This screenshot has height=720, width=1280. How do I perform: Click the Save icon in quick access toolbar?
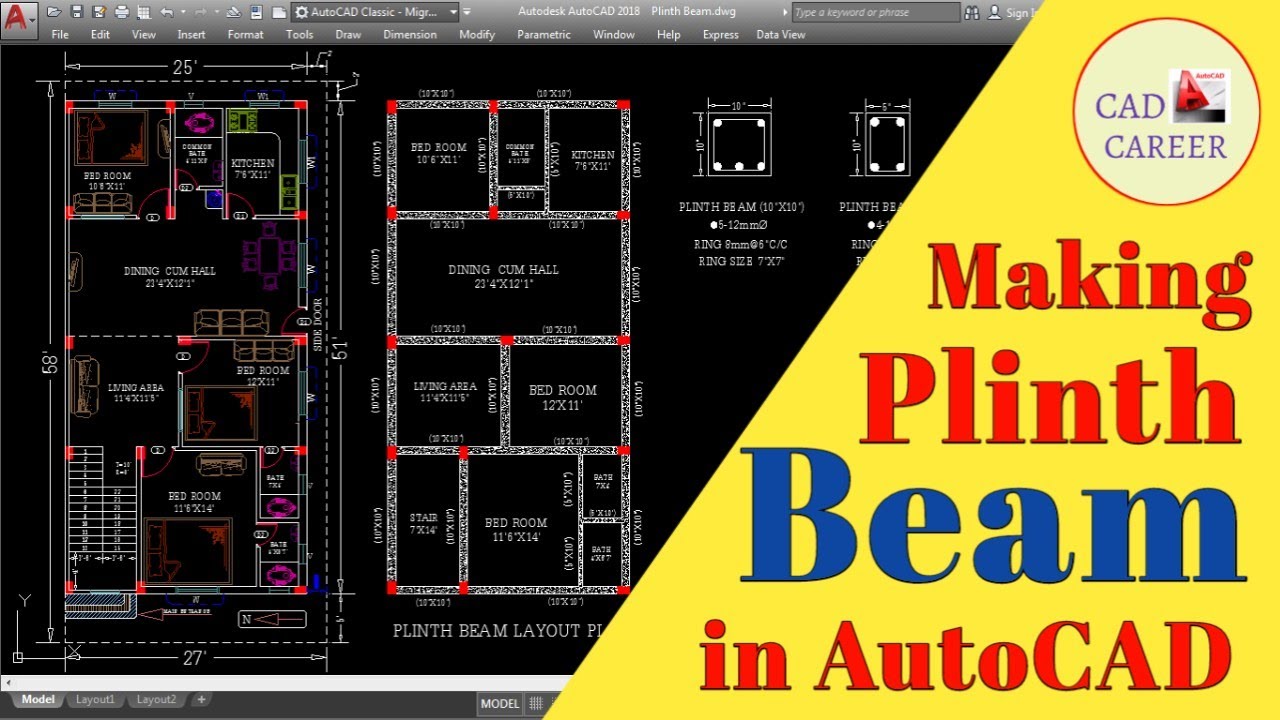tap(76, 12)
